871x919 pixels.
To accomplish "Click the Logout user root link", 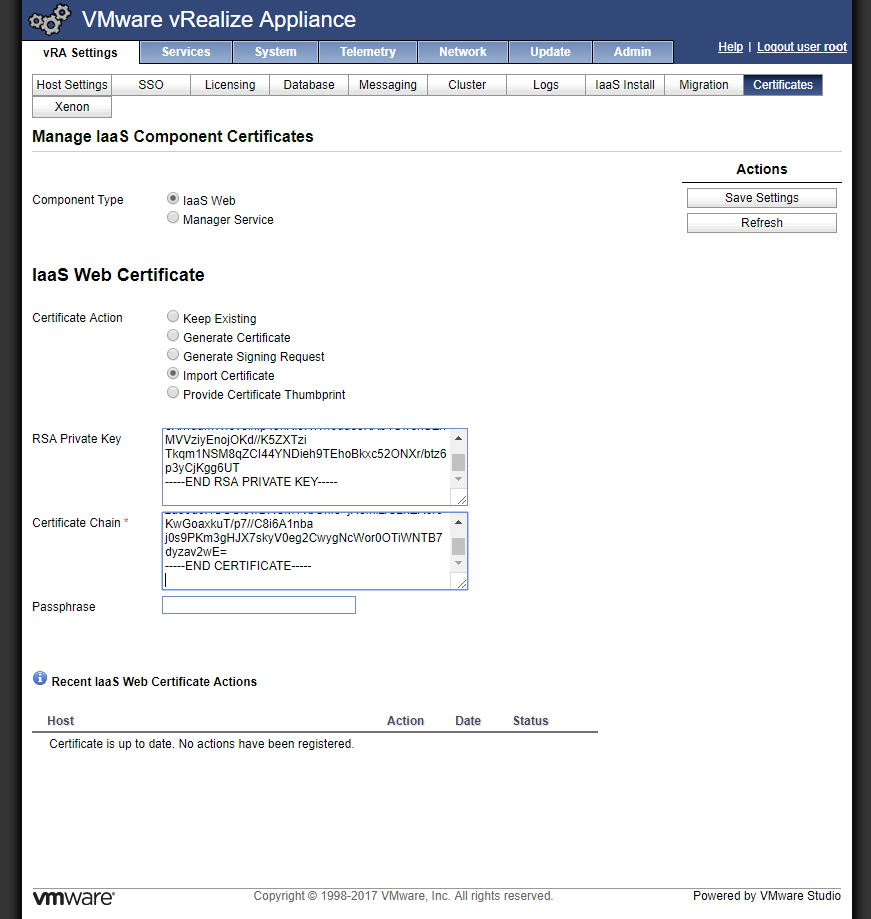I will tap(801, 47).
